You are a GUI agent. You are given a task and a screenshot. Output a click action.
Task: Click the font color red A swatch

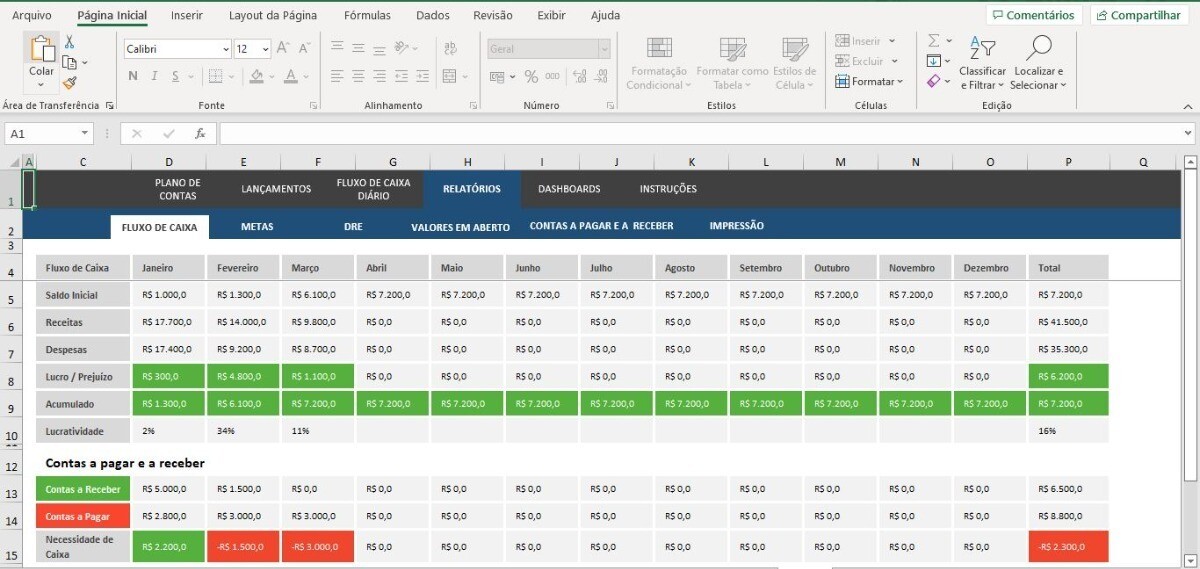tap(291, 76)
